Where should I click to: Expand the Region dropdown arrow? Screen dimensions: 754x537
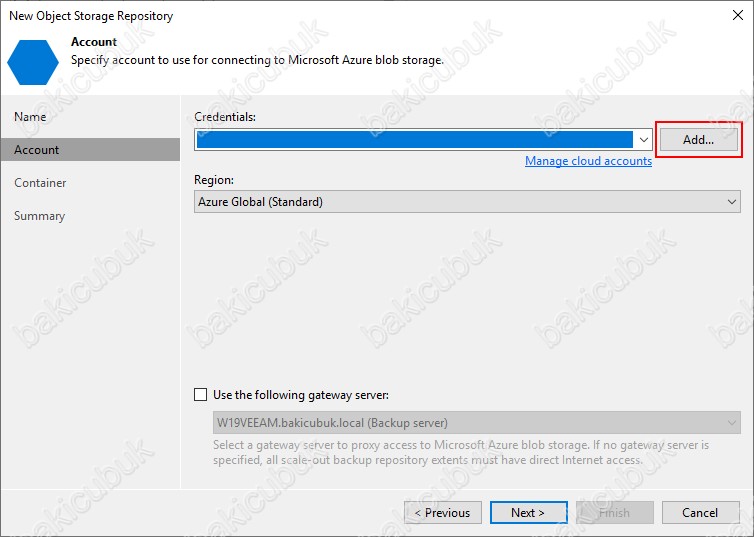tap(732, 202)
